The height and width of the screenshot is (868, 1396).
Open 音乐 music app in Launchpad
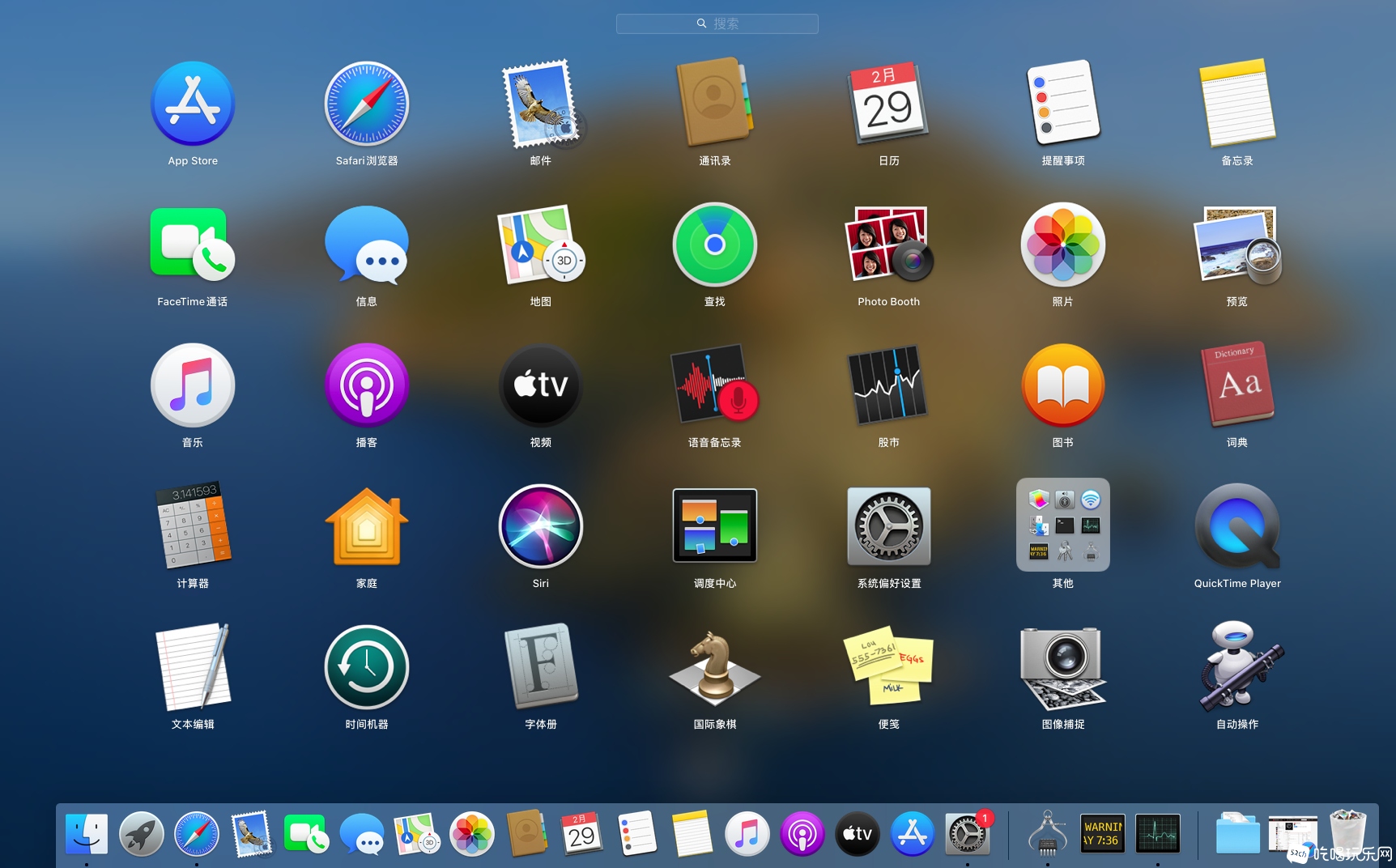[193, 385]
